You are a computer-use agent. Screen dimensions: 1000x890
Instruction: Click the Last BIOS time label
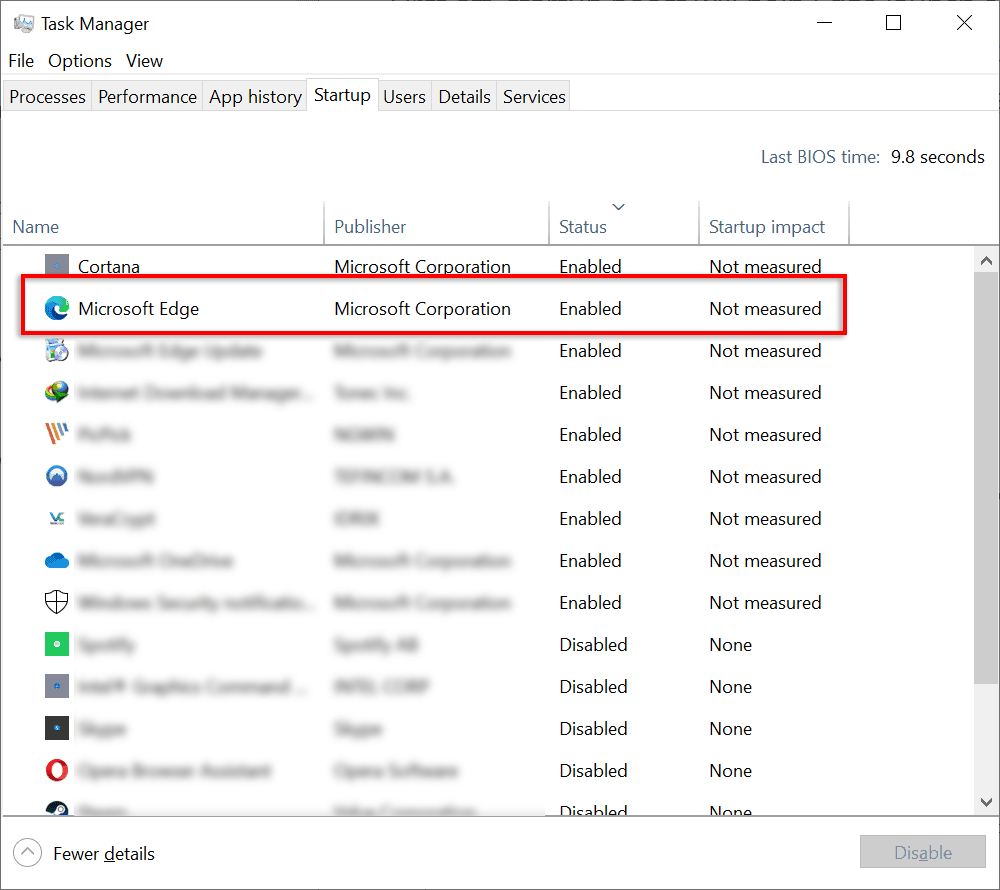click(820, 157)
